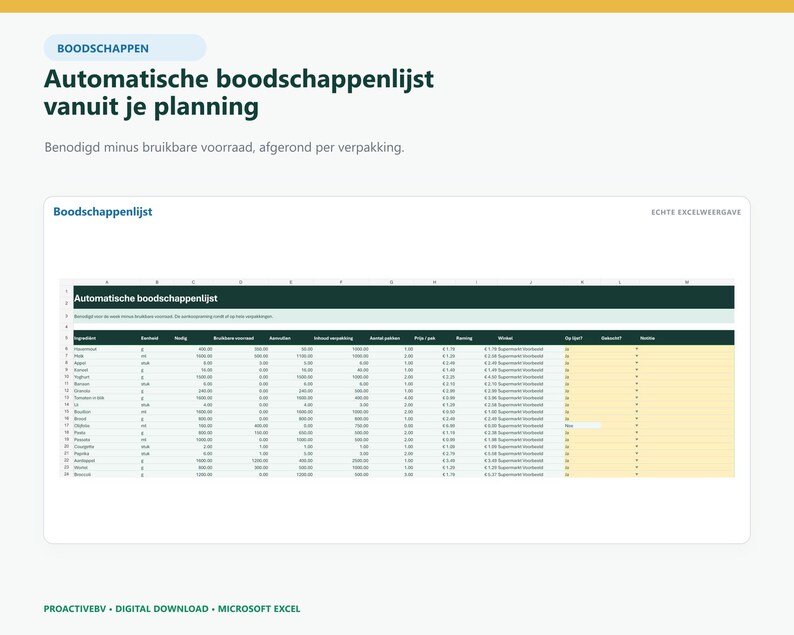
Task: Select the Courgette ingredient cell
Action: [x=106, y=447]
